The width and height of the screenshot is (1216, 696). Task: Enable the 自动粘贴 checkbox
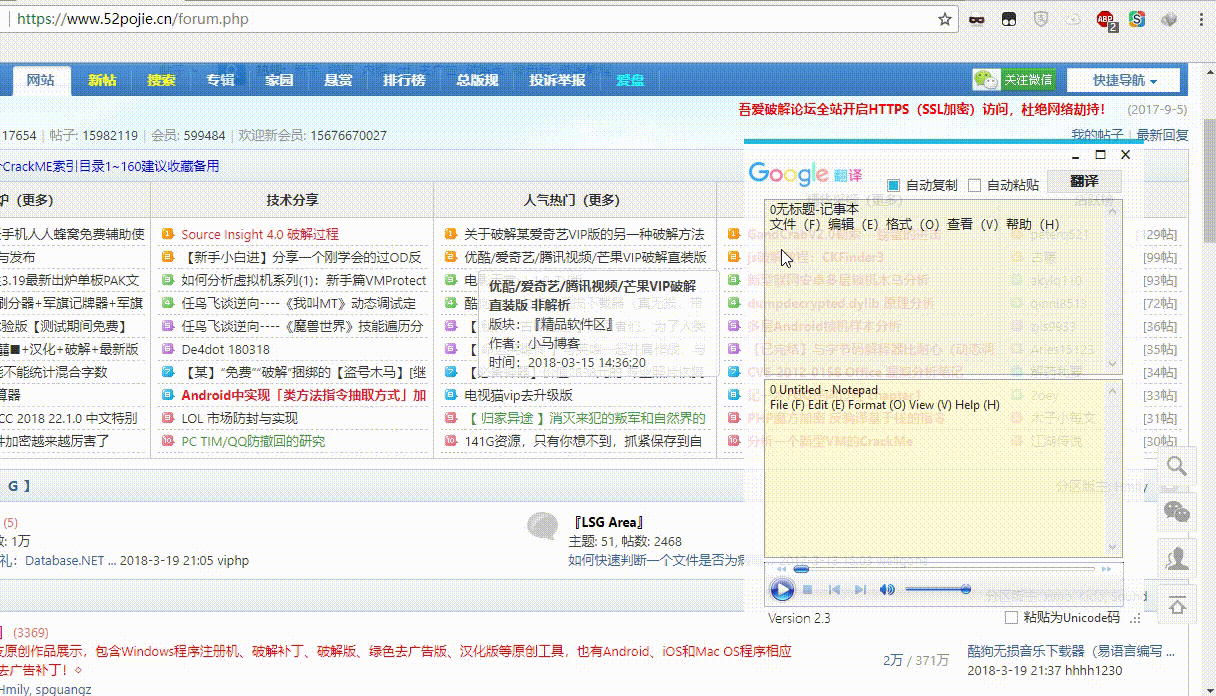976,185
